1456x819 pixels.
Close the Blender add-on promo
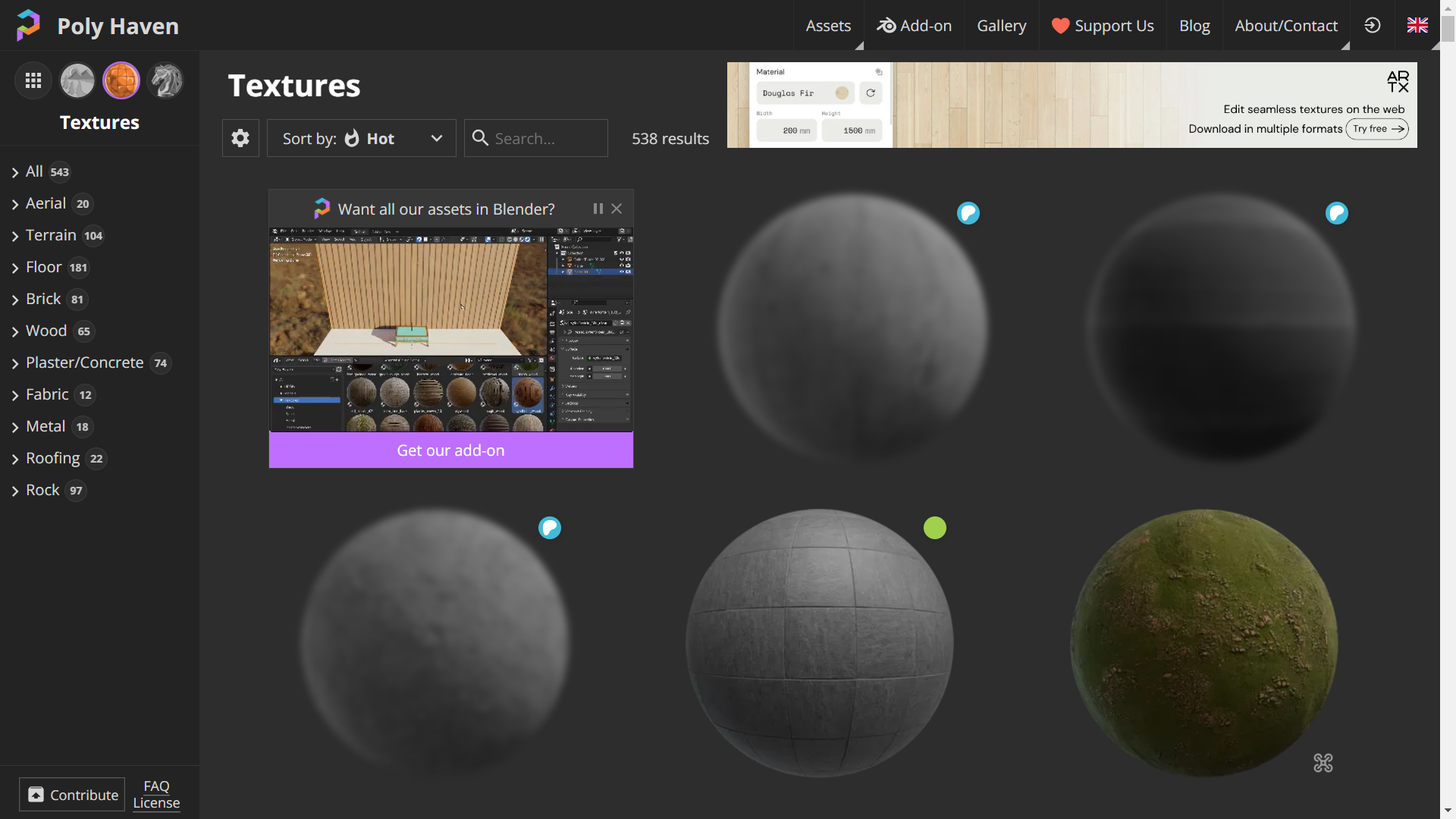click(617, 209)
